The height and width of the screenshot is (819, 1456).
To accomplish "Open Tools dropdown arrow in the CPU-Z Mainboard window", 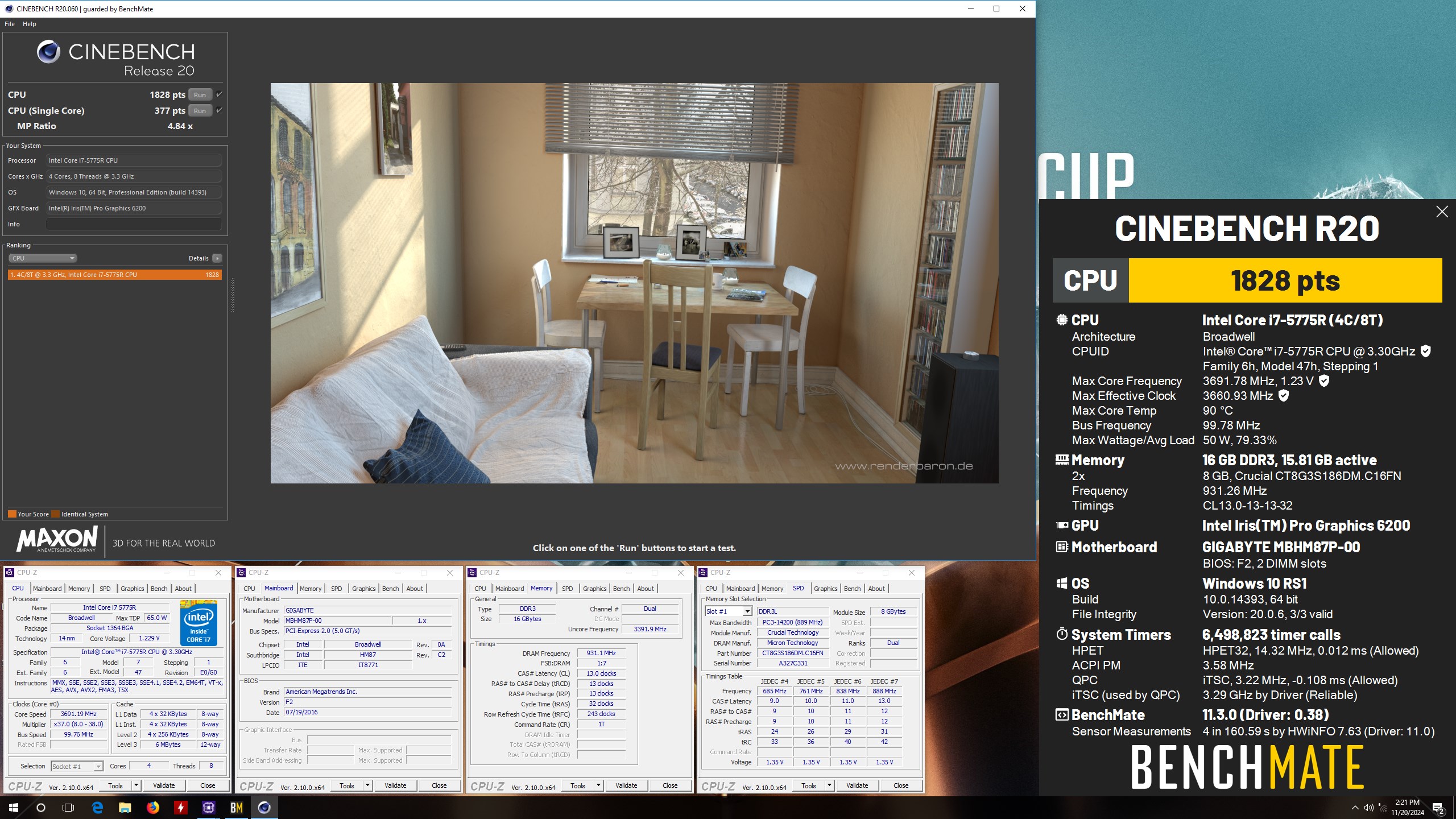I will click(367, 785).
